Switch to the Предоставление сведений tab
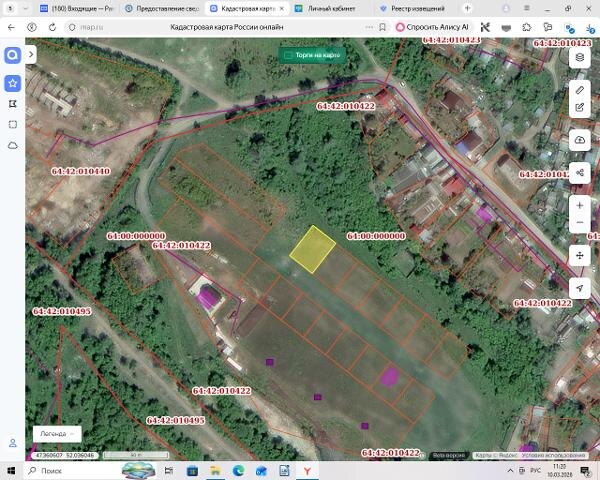This screenshot has width=600, height=480. (x=163, y=8)
